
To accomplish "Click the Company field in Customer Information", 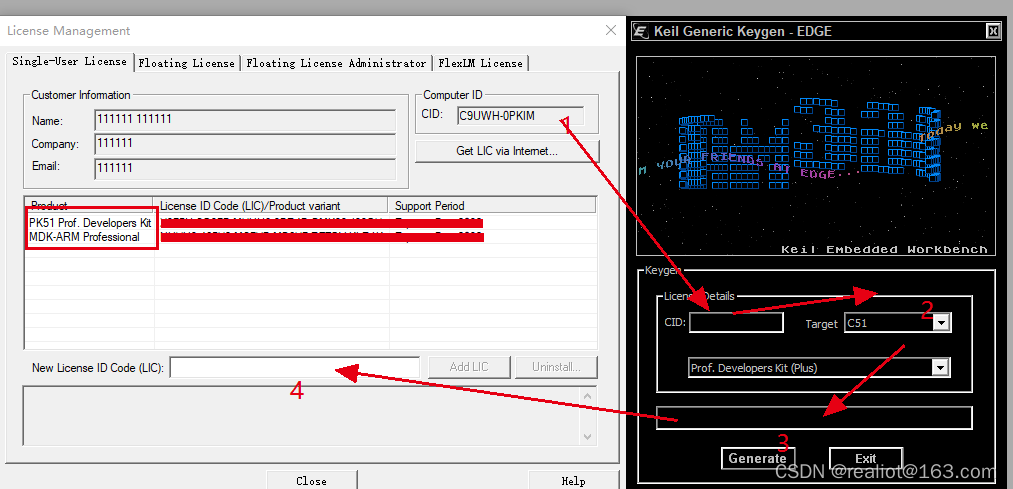I will tap(245, 144).
